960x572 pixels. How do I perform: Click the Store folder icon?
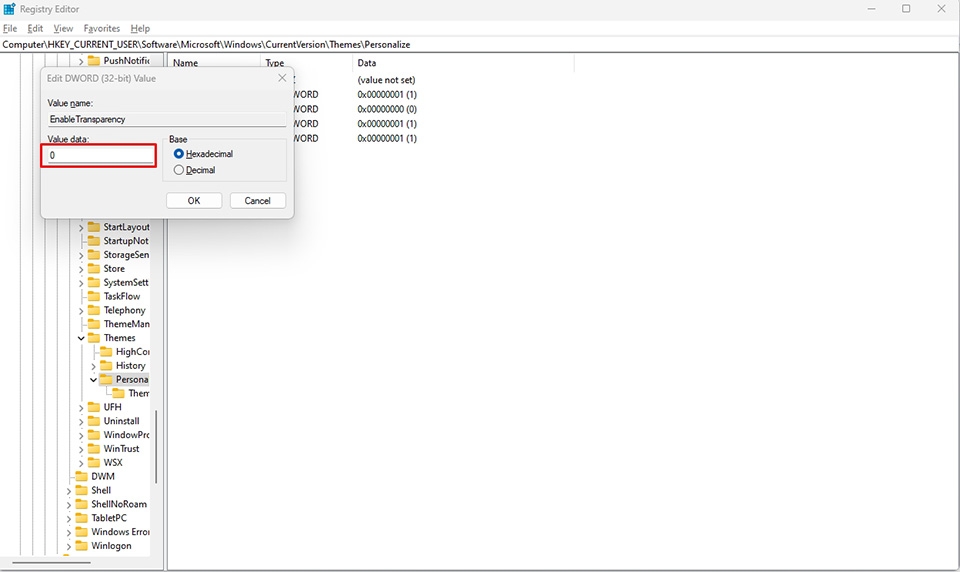(94, 268)
